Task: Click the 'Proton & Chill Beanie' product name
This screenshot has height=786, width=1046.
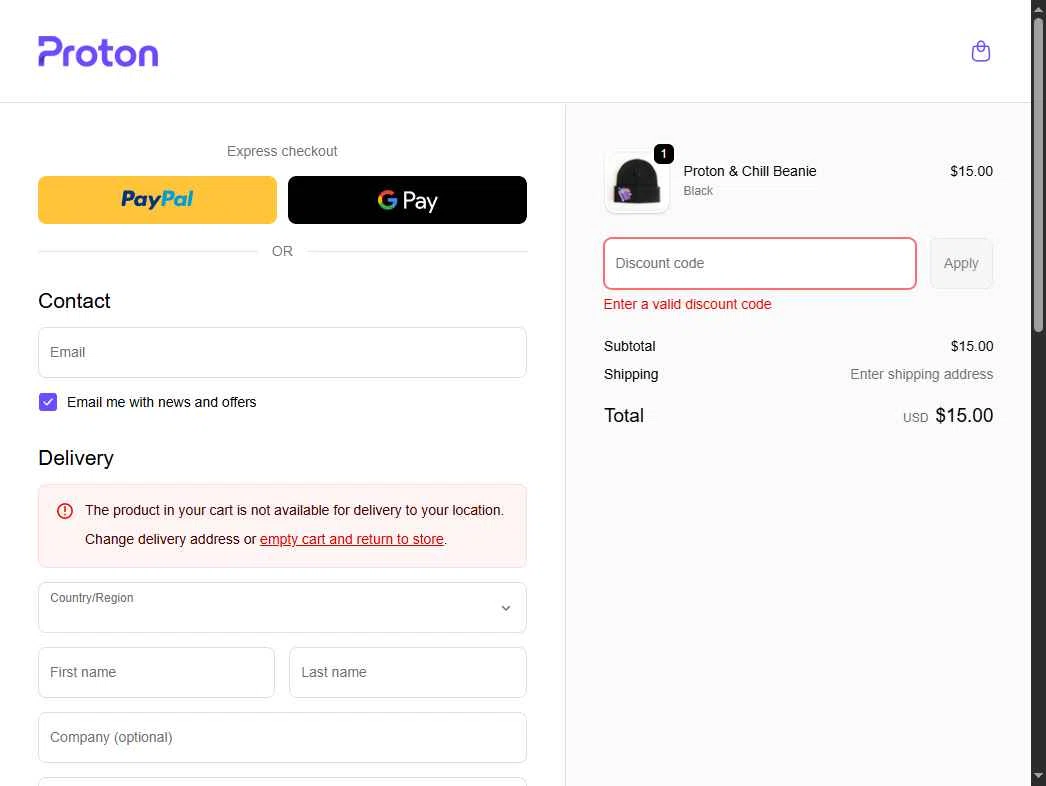Action: (x=749, y=171)
